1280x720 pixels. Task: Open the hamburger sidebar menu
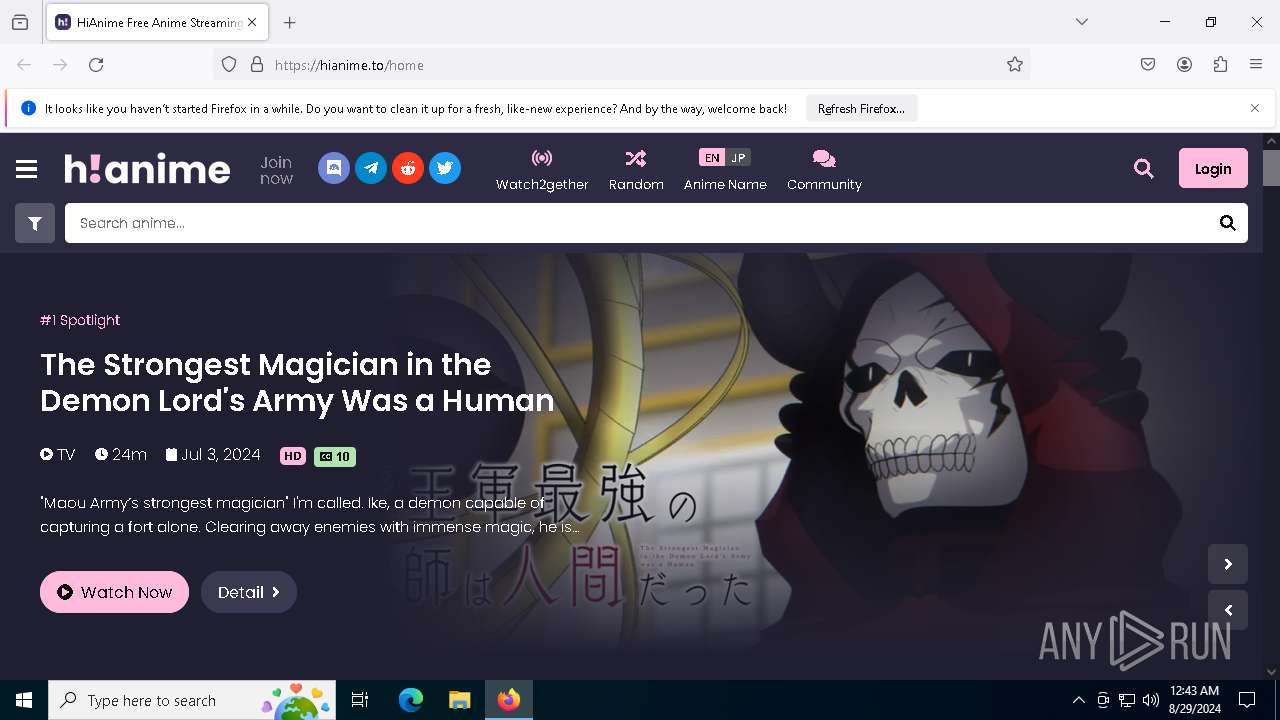tap(27, 169)
